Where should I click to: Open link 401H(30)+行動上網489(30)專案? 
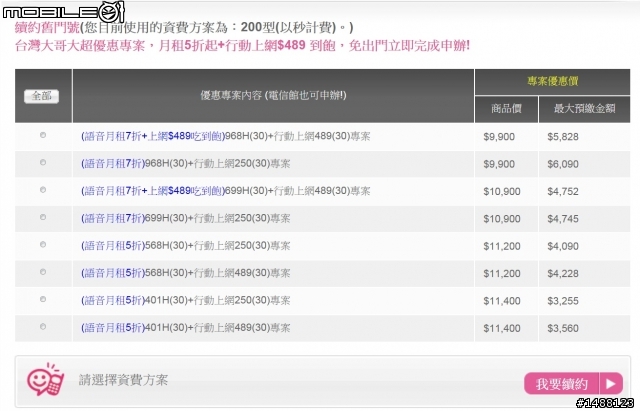218,328
